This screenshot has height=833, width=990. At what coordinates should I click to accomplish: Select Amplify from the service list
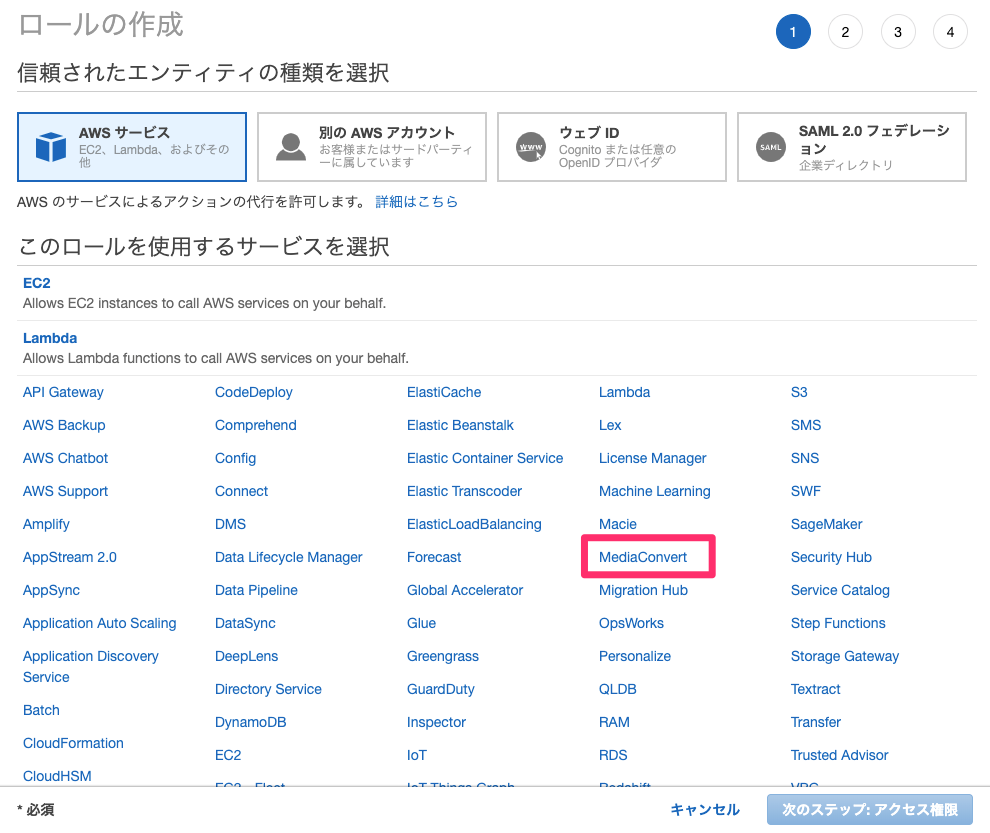point(46,524)
